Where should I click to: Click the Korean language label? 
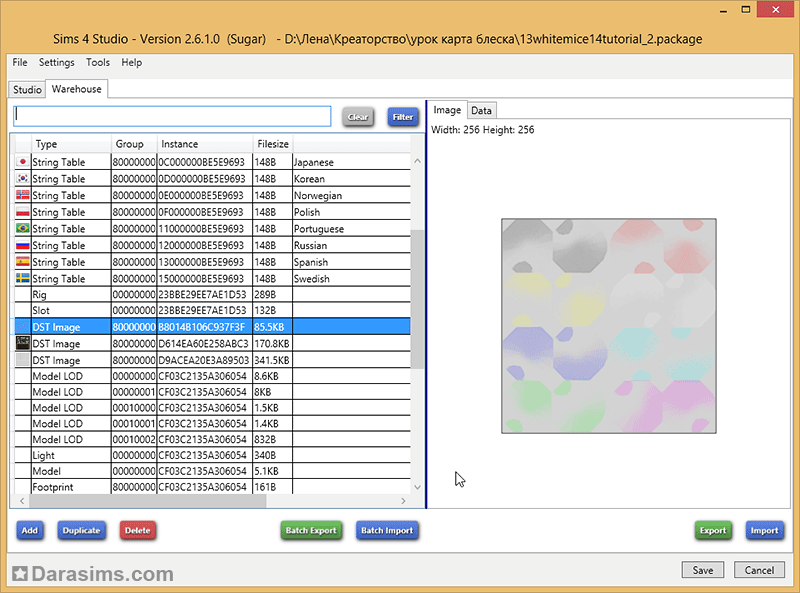[x=309, y=179]
